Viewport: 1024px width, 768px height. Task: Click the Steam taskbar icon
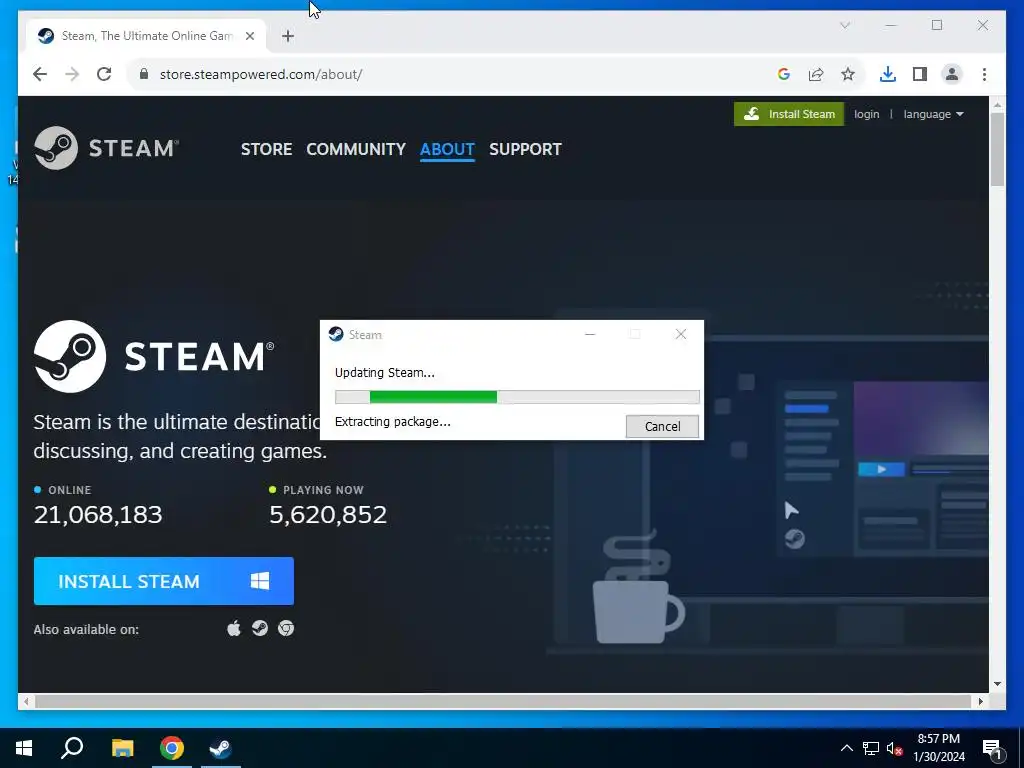221,748
